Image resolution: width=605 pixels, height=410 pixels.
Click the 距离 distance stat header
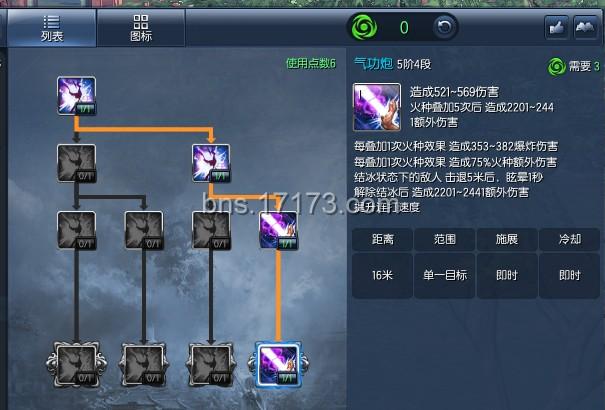coord(382,239)
